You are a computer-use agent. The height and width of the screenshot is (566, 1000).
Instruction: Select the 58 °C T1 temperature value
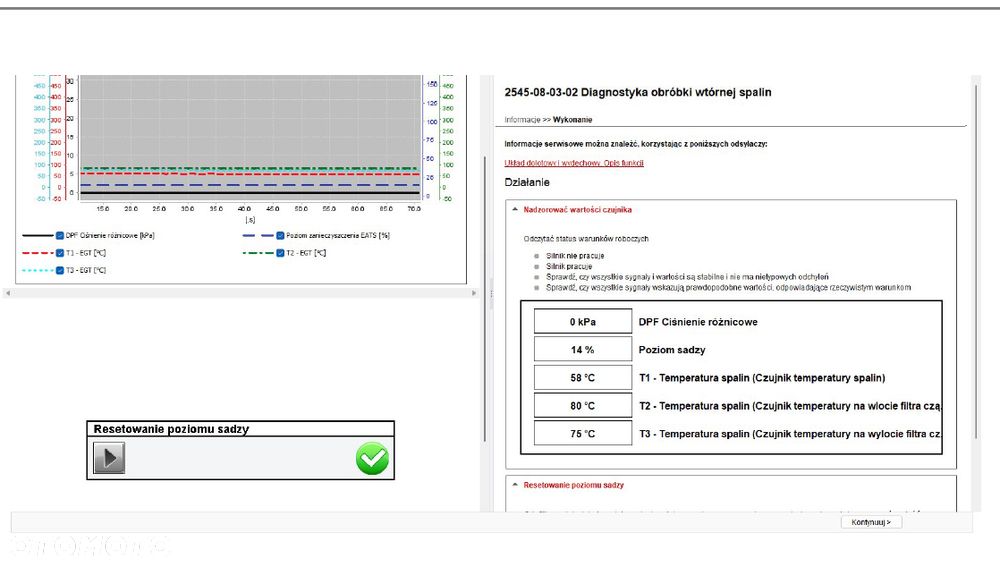point(583,378)
